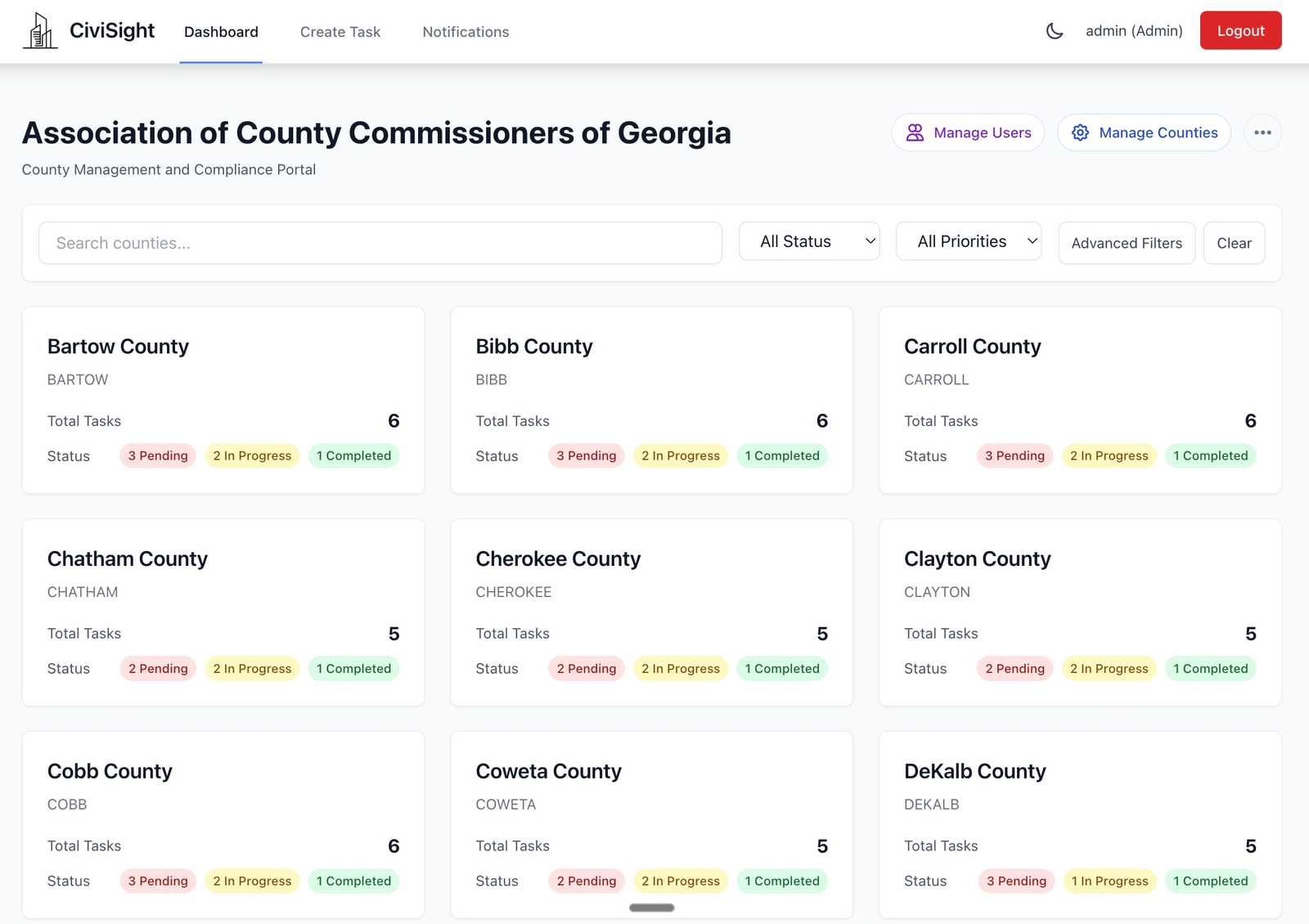The image size is (1309, 924).
Task: Open the Notifications page
Action: click(465, 32)
